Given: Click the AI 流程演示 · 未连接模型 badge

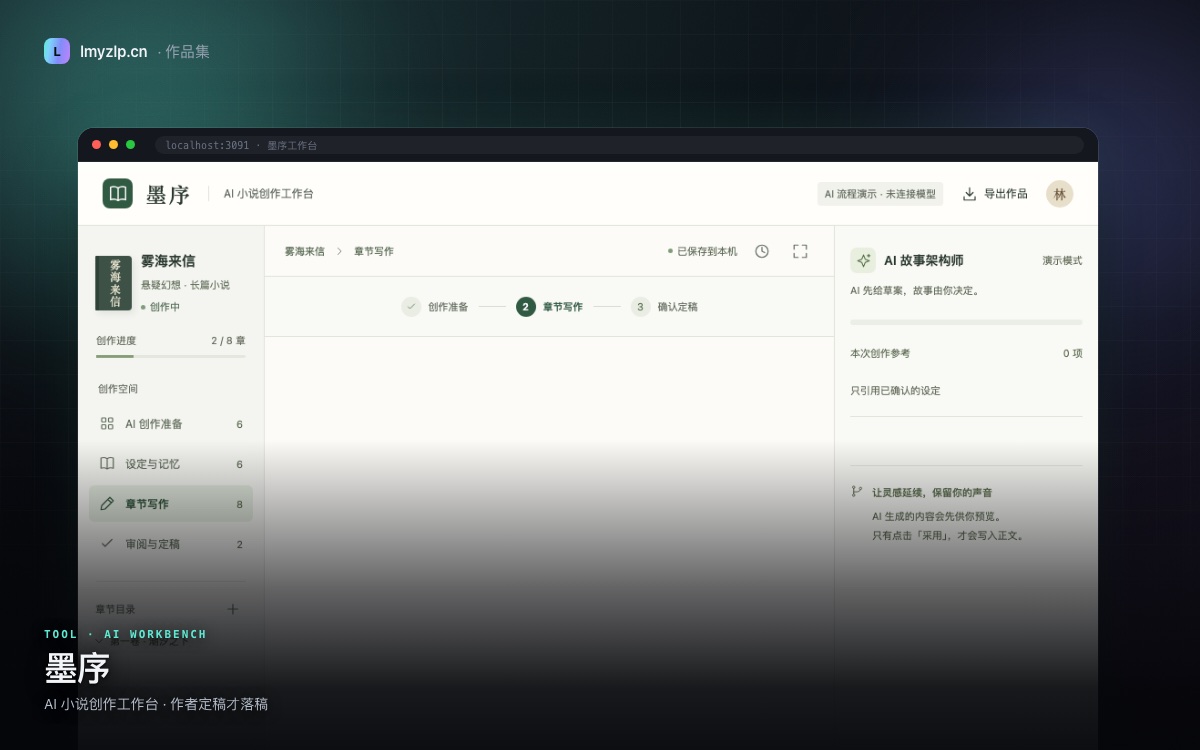Looking at the screenshot, I should (880, 194).
